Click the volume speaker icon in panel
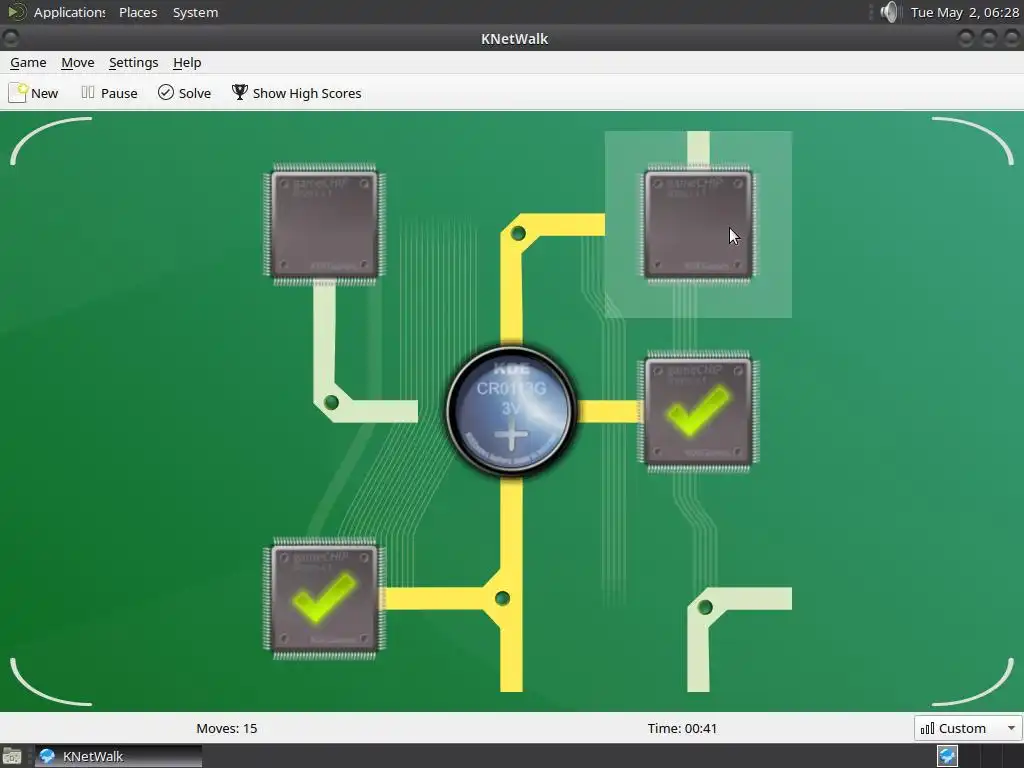 pos(888,12)
